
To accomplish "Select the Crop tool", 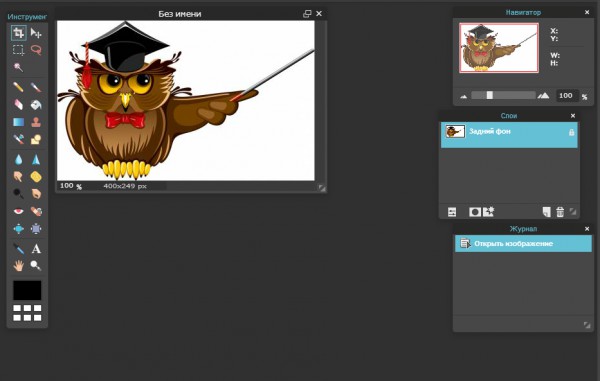I will click(18, 33).
